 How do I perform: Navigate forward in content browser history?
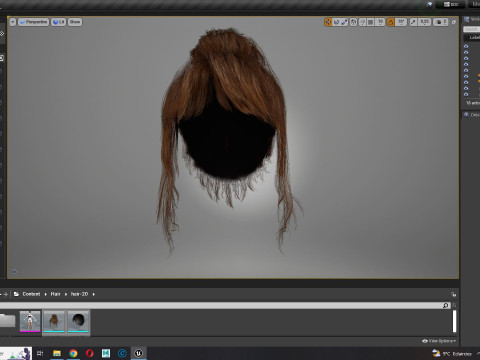tap(6, 294)
